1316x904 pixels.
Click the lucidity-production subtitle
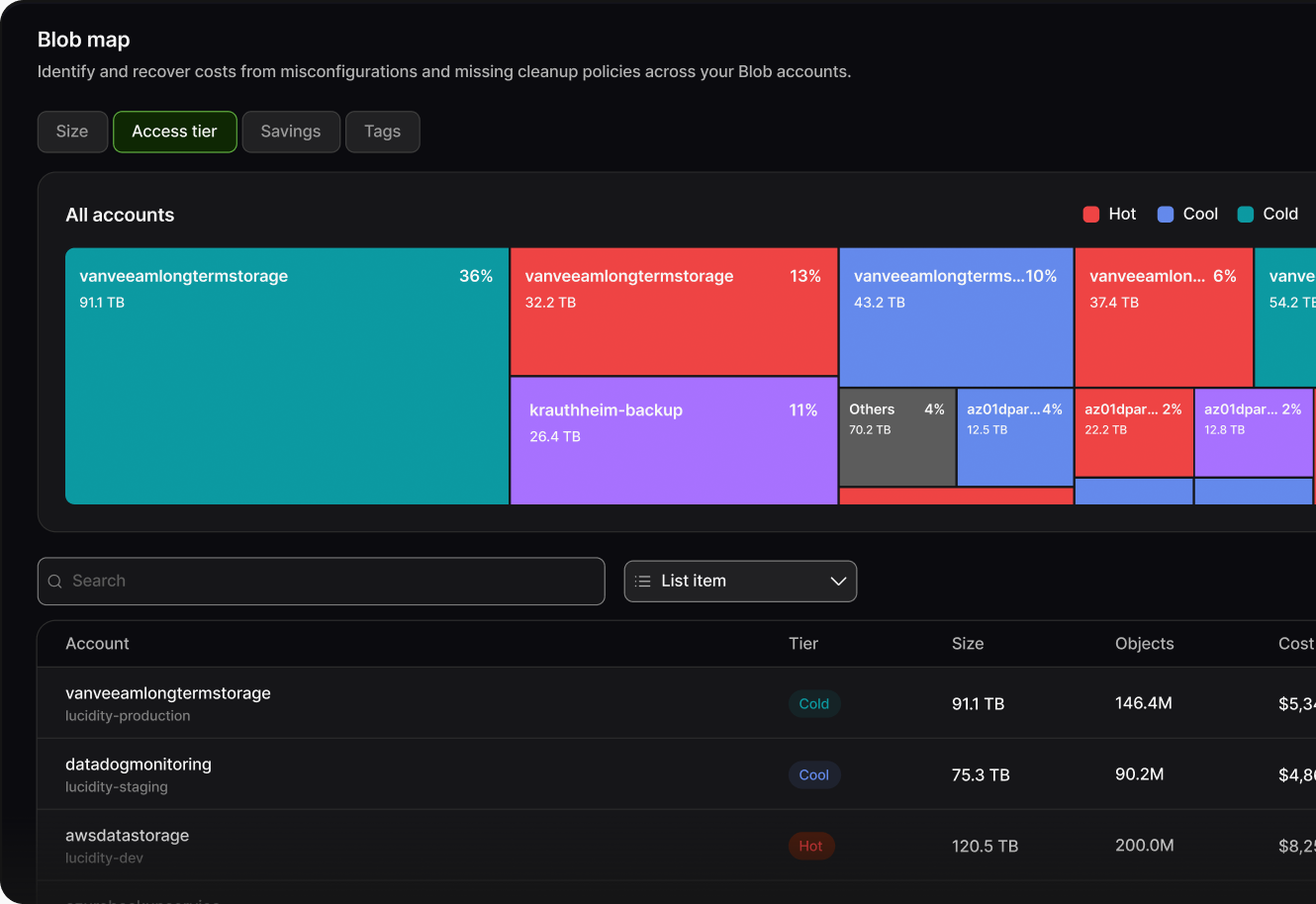coord(128,716)
